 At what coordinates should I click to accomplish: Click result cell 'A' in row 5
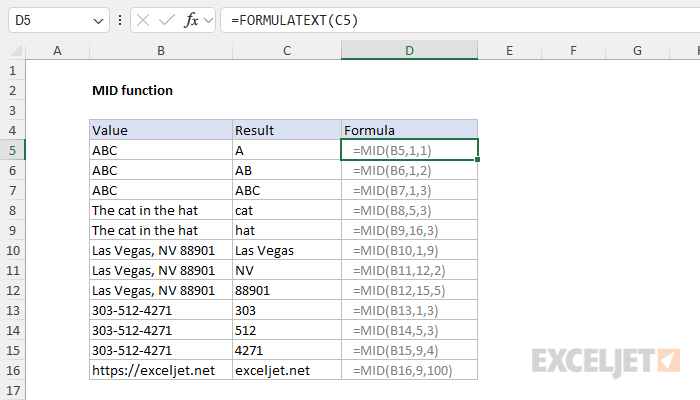[287, 150]
